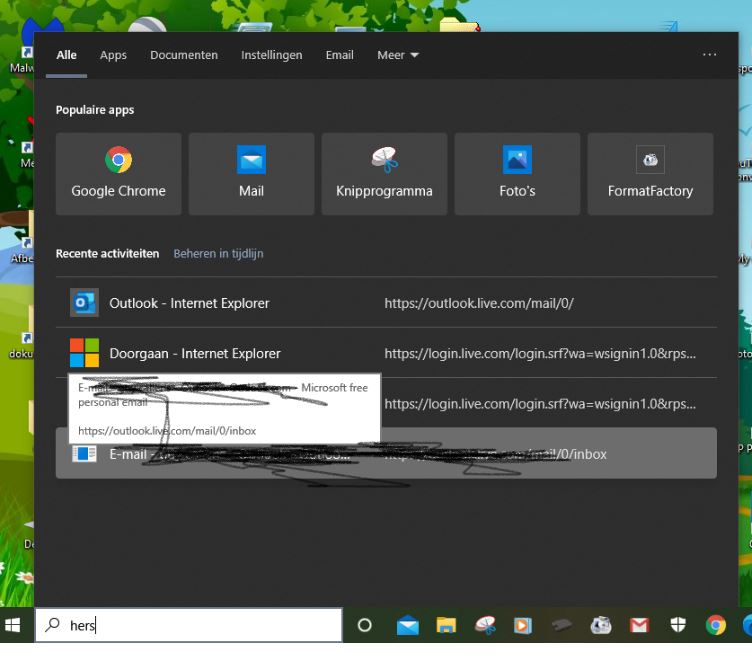Click the Chrome icon in the taskbar

click(716, 626)
